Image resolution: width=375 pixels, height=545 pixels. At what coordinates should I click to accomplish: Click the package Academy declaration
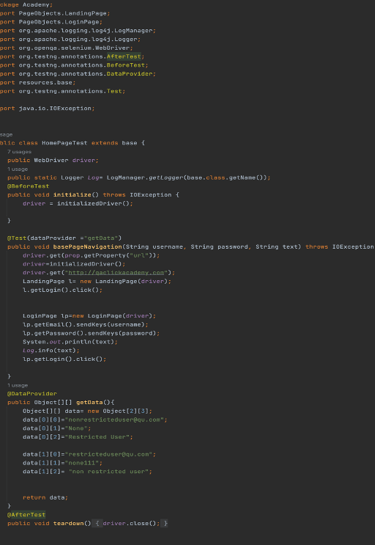pos(26,5)
